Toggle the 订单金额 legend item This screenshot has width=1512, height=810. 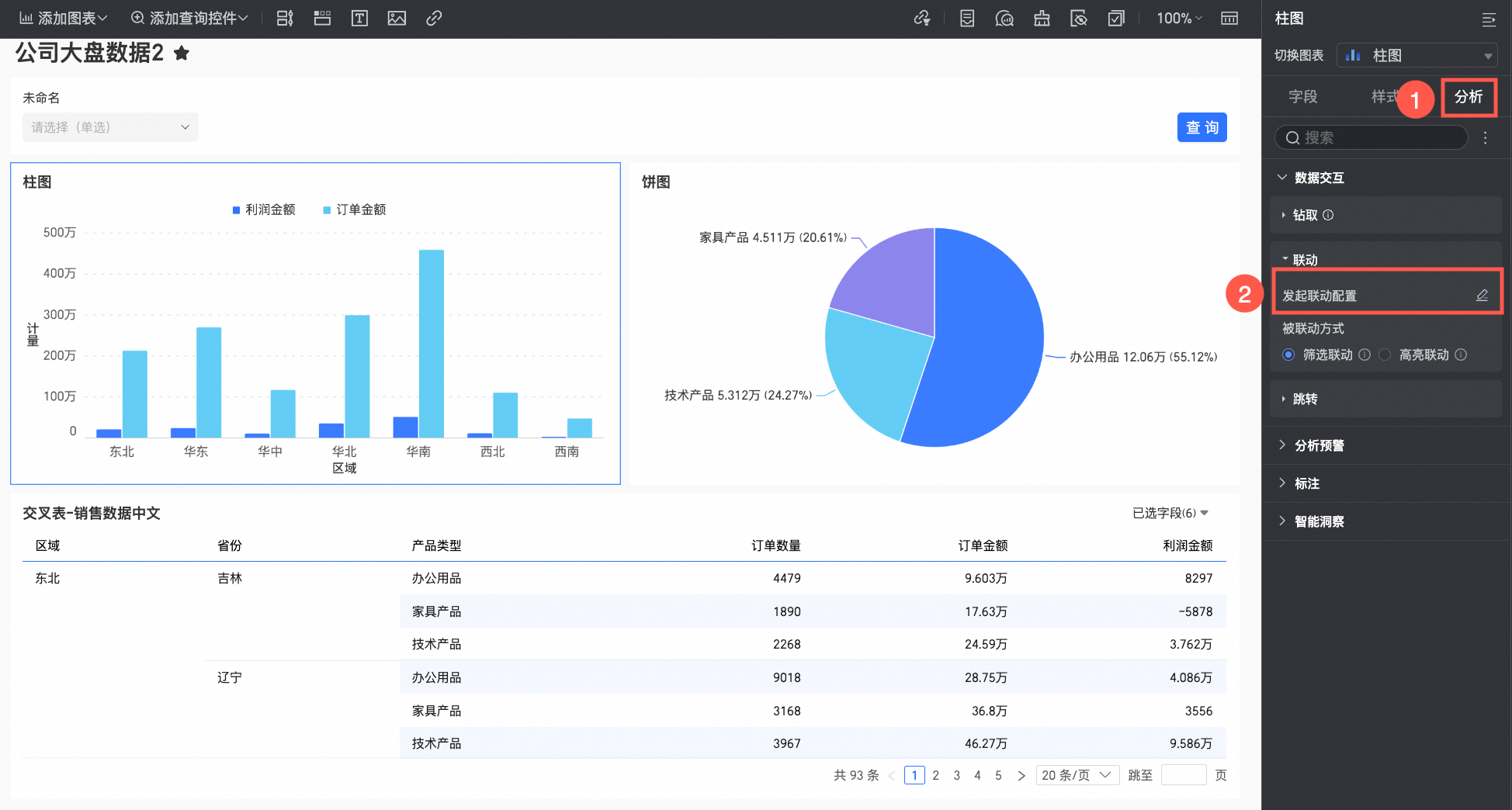click(355, 209)
